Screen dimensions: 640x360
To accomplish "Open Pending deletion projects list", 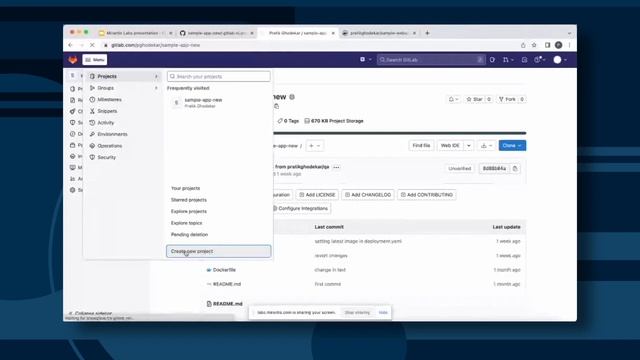I will click(189, 234).
